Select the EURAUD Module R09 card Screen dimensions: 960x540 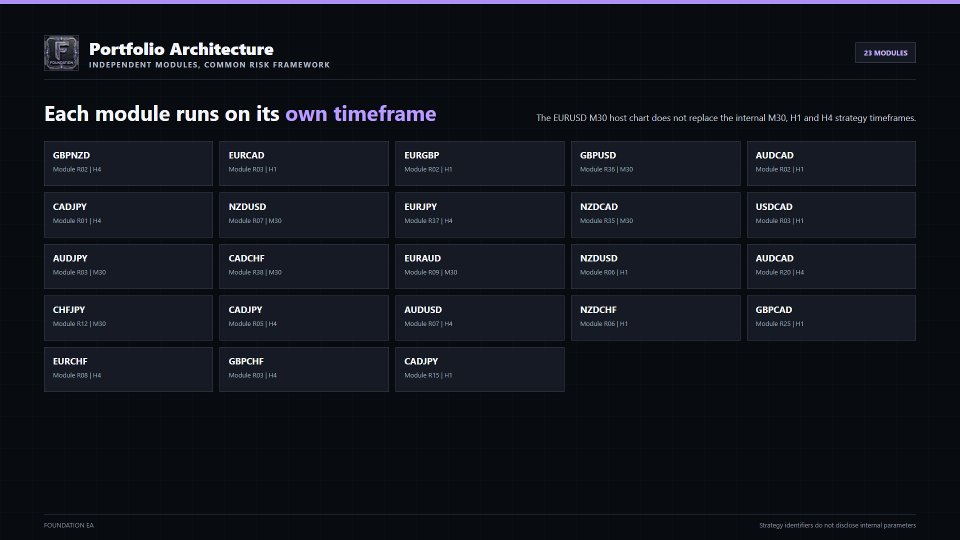[480, 266]
